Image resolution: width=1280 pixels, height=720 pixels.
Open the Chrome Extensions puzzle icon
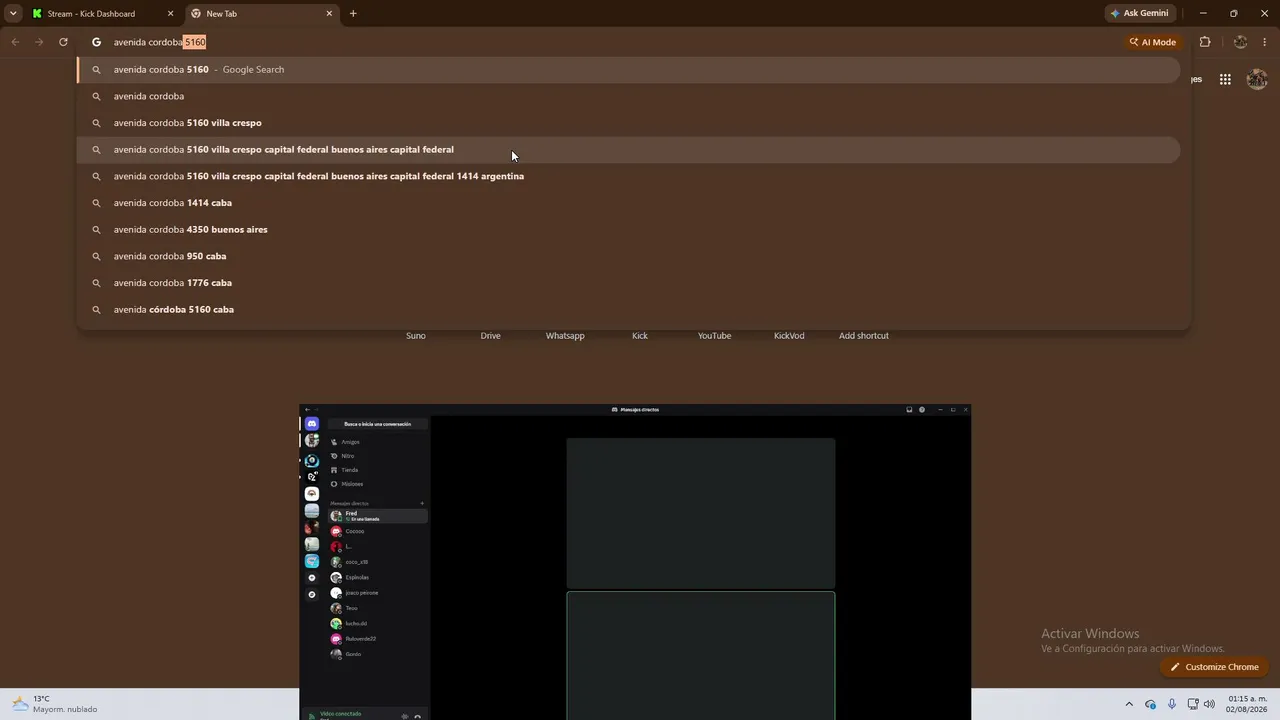coord(1205,42)
